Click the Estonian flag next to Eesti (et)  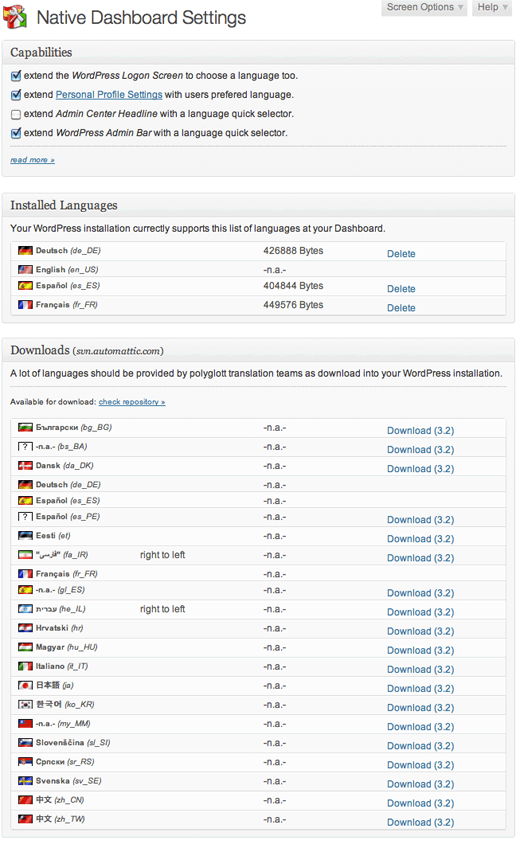(25, 536)
